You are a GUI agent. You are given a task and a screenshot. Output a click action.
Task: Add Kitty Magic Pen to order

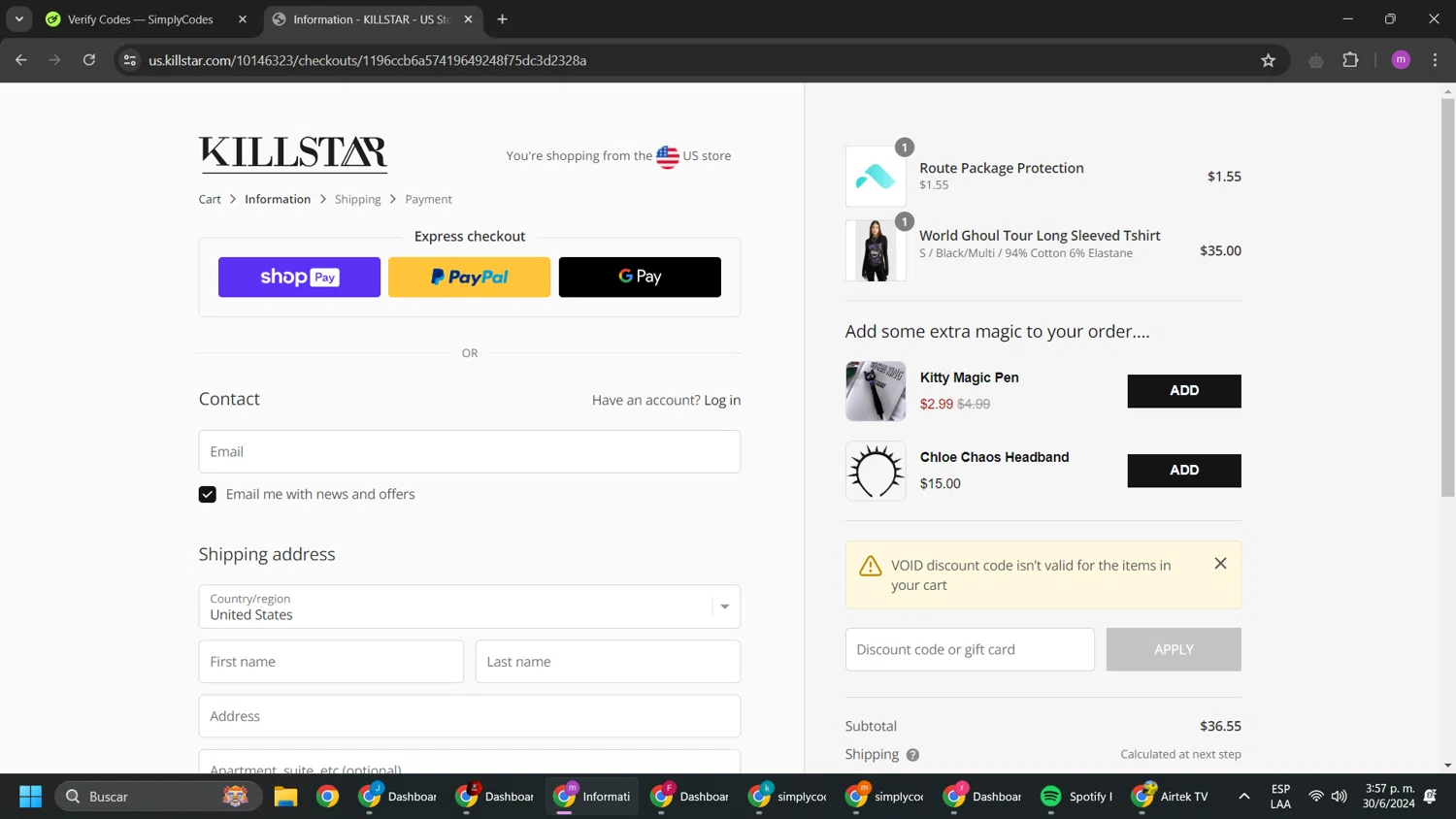(1184, 391)
